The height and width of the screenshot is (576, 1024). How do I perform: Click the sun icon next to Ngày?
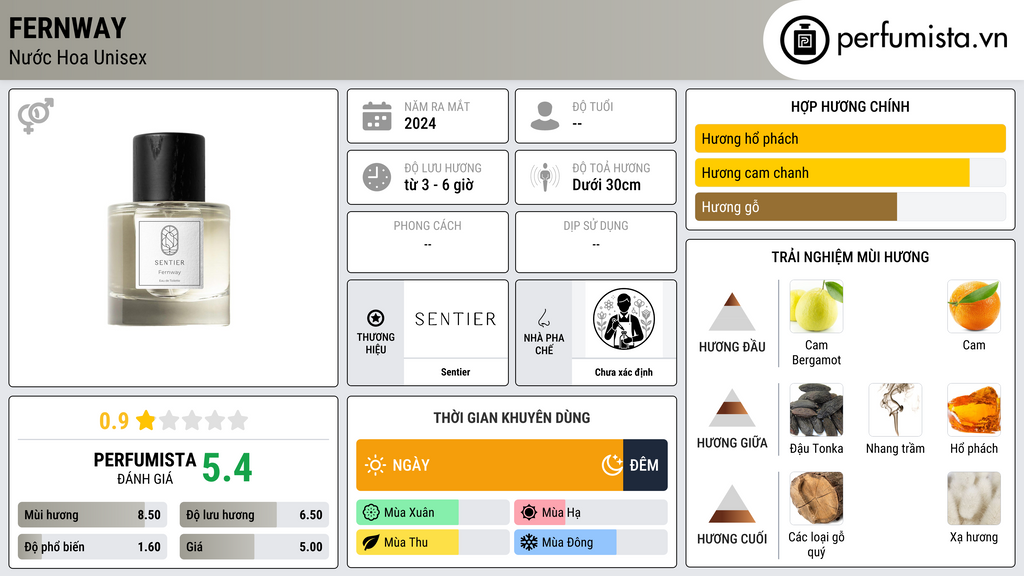pyautogui.click(x=375, y=465)
